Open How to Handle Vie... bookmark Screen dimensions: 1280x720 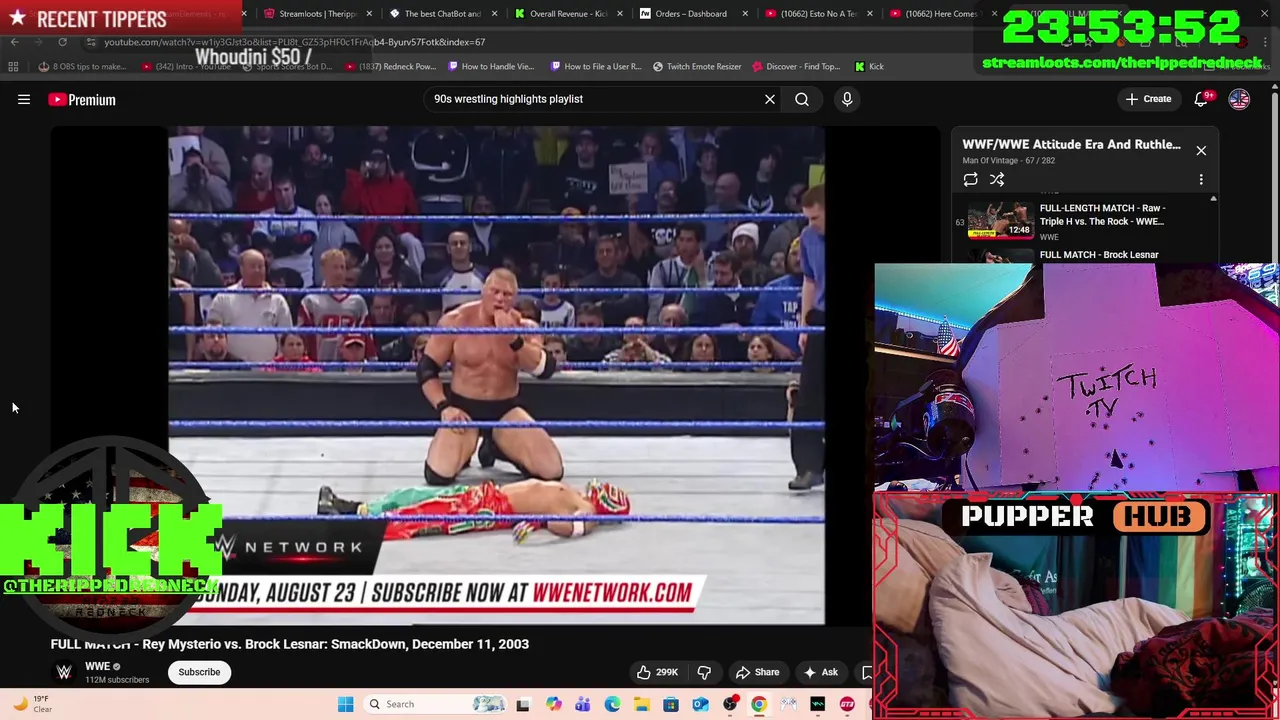point(491,67)
